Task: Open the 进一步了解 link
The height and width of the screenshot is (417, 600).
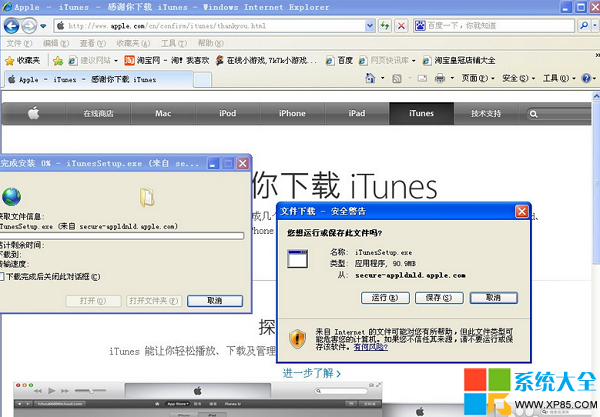Action: pyautogui.click(x=312, y=373)
